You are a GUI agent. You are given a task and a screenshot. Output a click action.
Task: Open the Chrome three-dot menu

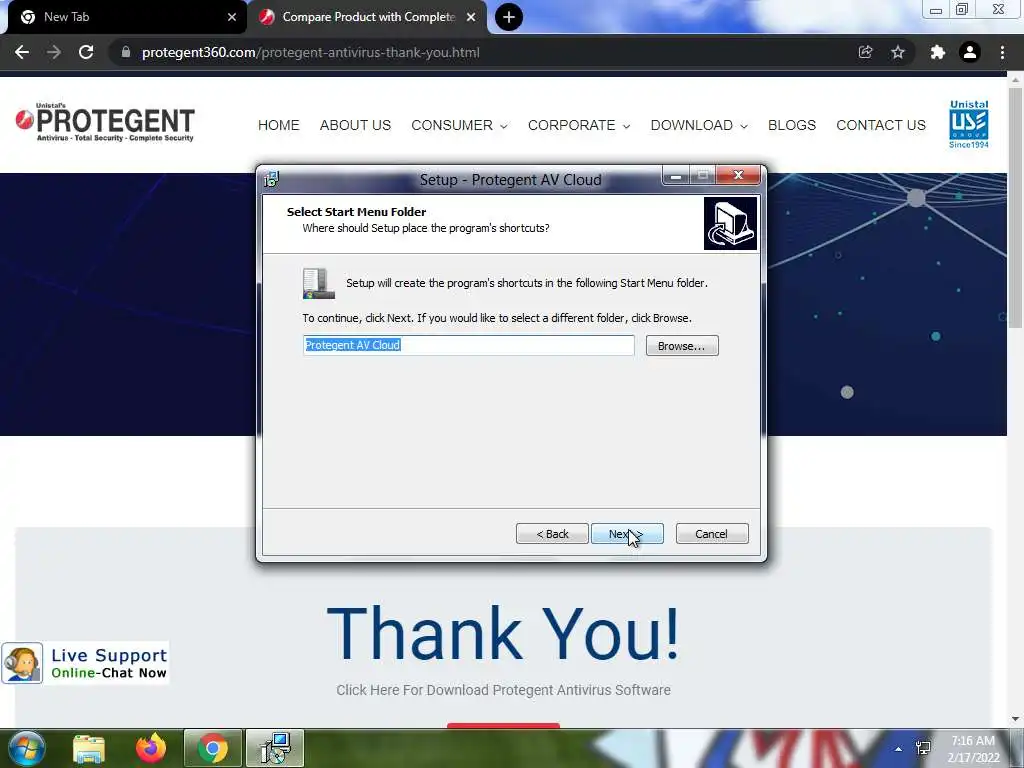(x=1002, y=52)
